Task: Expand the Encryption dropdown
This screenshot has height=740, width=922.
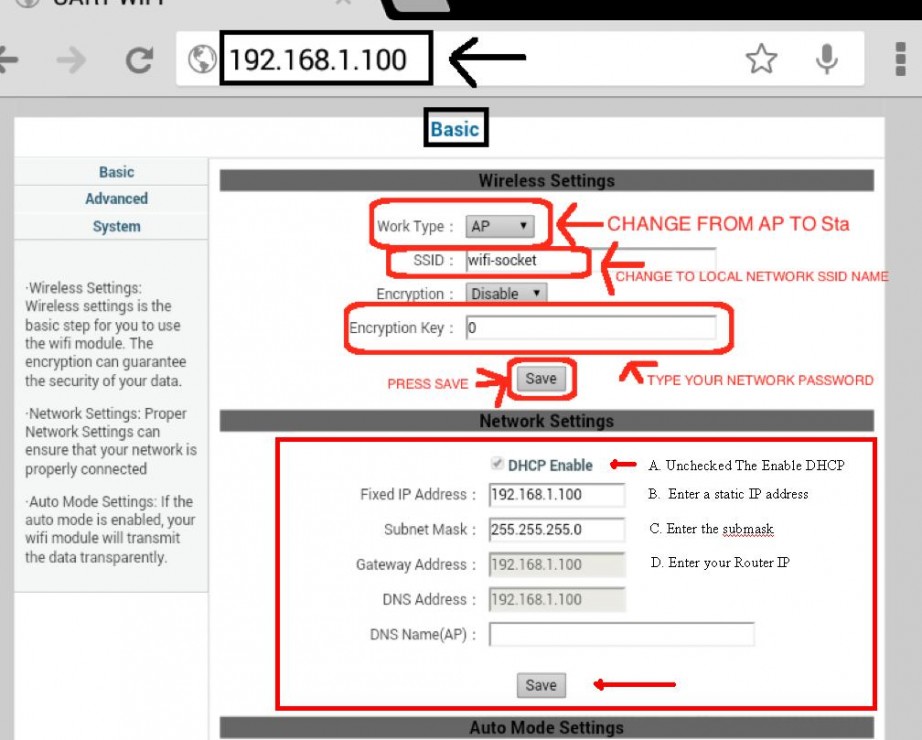Action: point(507,294)
